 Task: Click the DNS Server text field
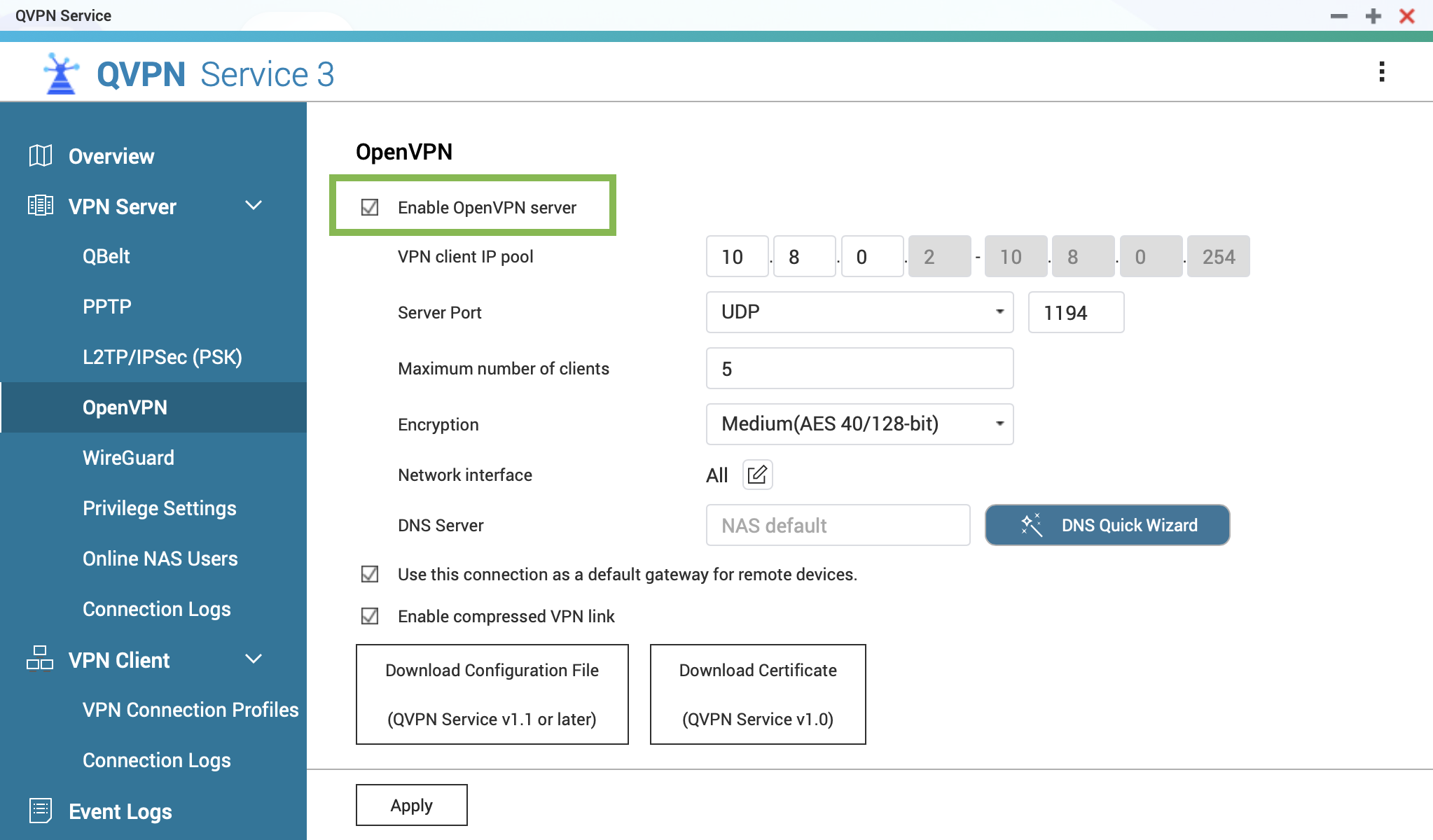(837, 524)
